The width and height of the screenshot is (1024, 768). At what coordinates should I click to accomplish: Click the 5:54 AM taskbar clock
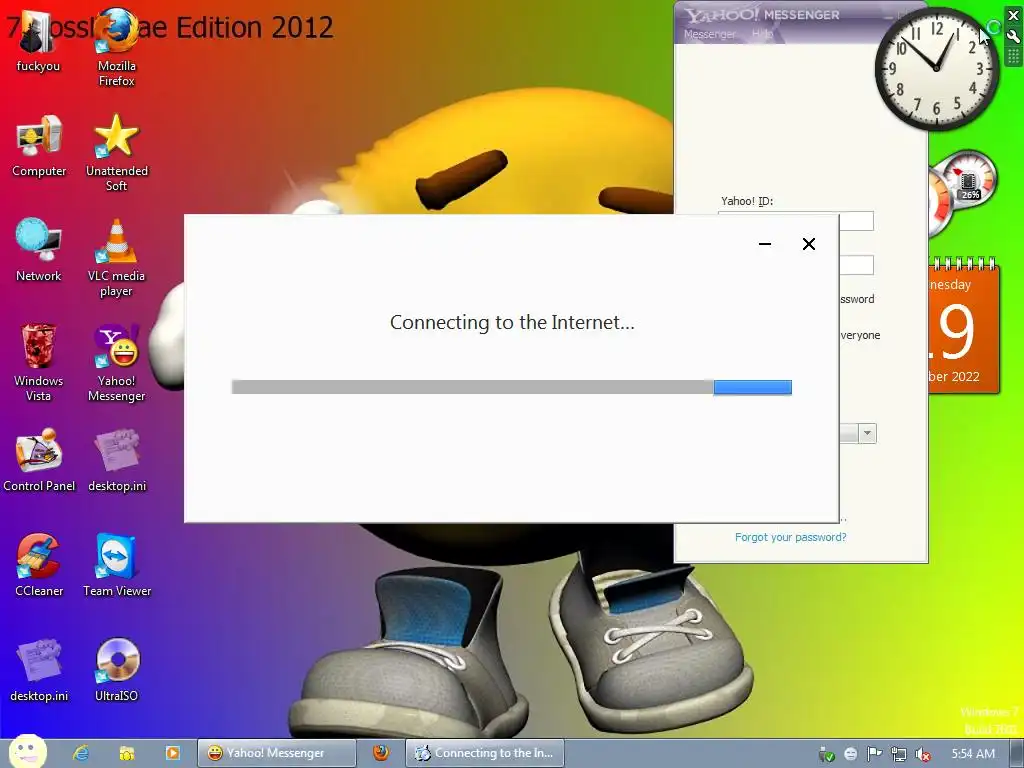point(973,754)
